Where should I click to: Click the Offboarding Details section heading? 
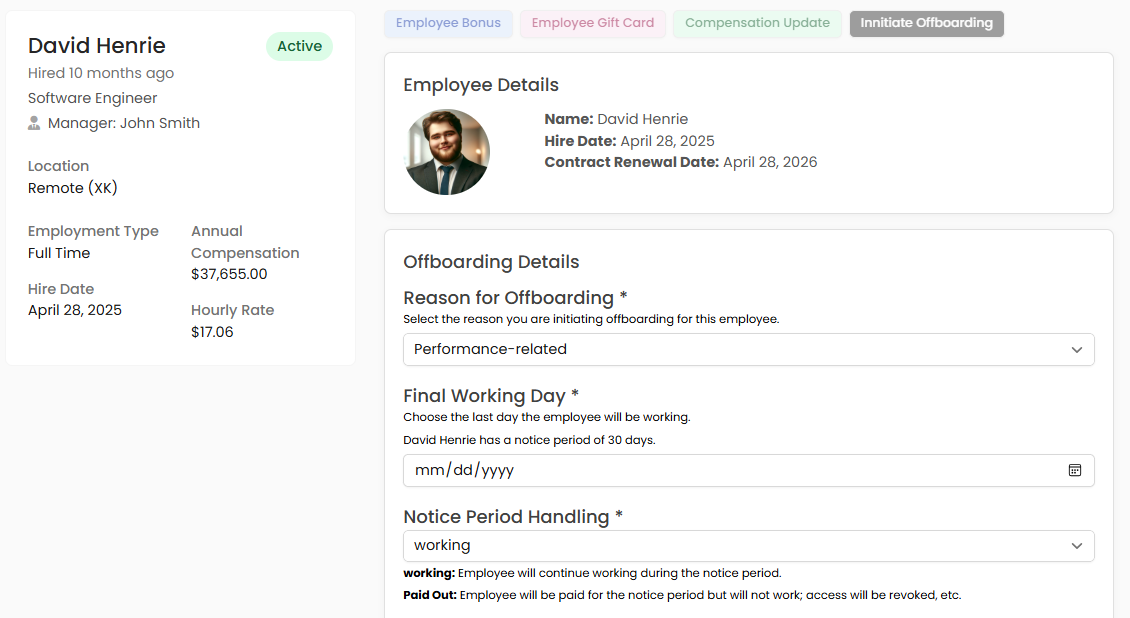click(491, 262)
